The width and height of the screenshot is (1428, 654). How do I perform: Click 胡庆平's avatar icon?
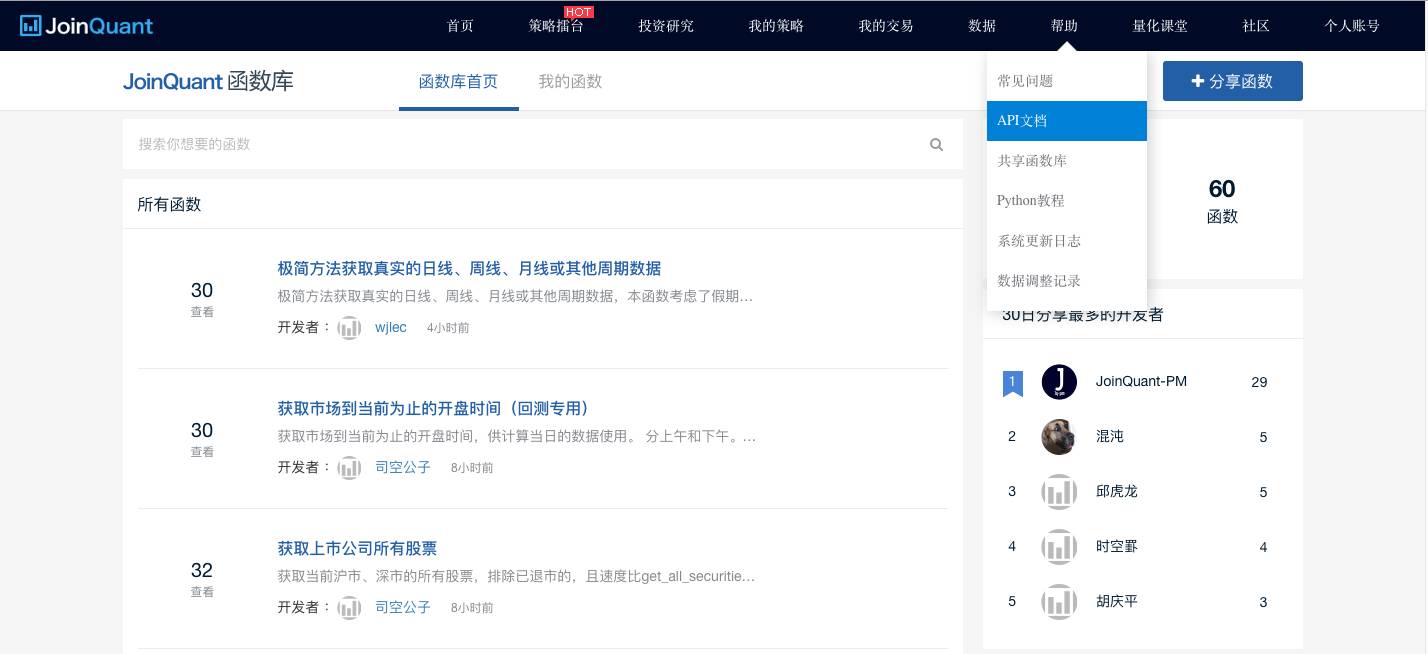(1059, 602)
